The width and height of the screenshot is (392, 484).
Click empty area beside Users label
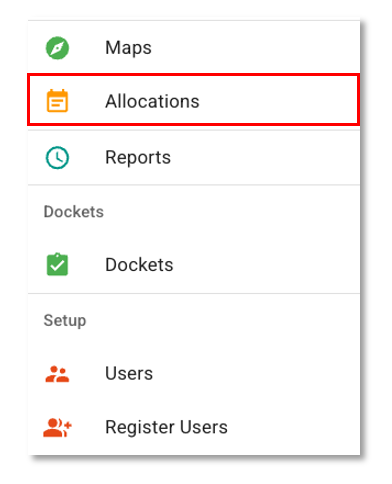256,373
